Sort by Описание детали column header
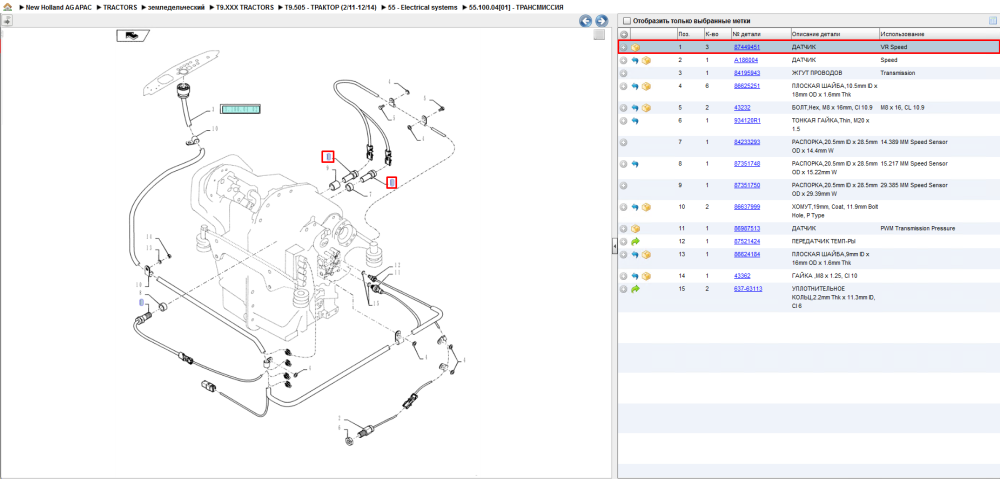 816,34
